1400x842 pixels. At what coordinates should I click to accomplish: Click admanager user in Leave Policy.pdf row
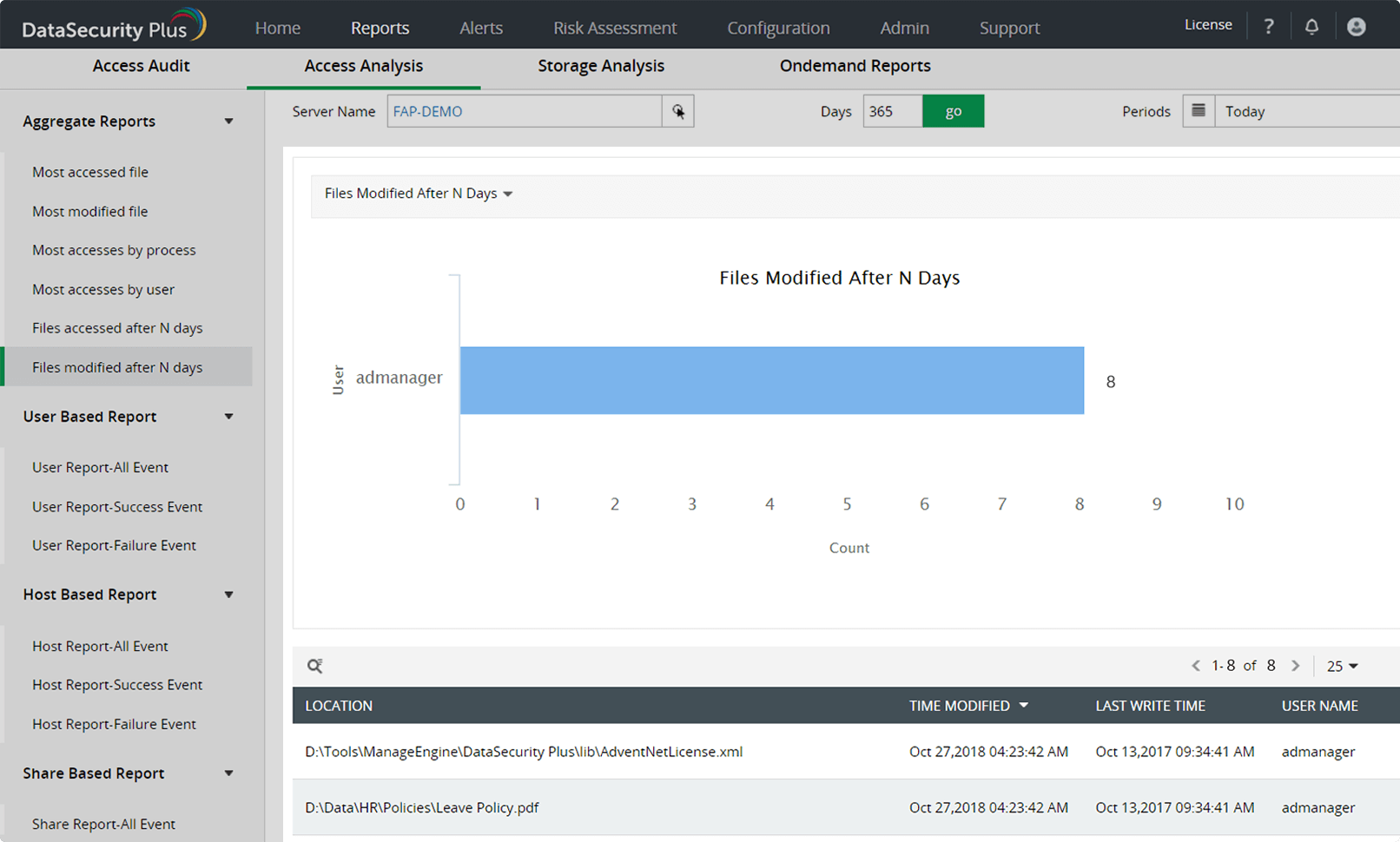point(1318,807)
